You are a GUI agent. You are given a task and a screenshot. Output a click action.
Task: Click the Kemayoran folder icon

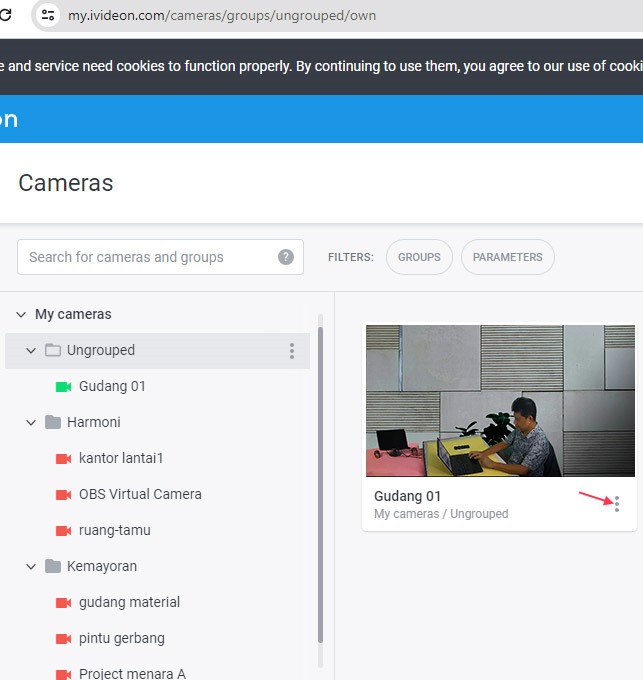tap(53, 566)
